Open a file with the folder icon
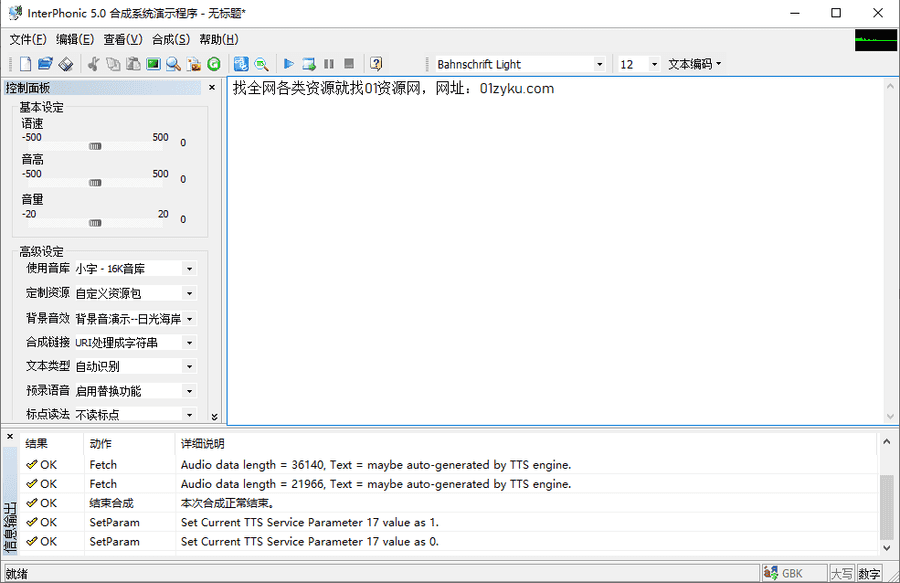The height and width of the screenshot is (583, 900). click(45, 64)
